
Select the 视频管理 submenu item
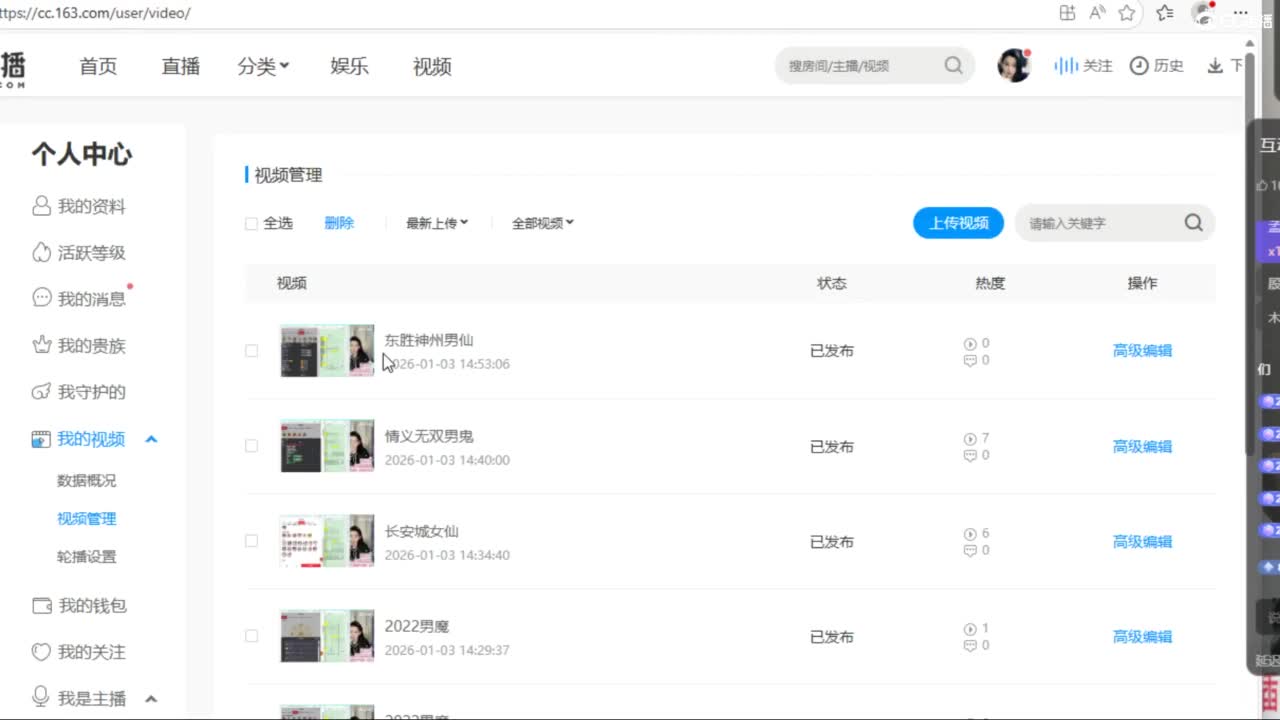(x=87, y=519)
